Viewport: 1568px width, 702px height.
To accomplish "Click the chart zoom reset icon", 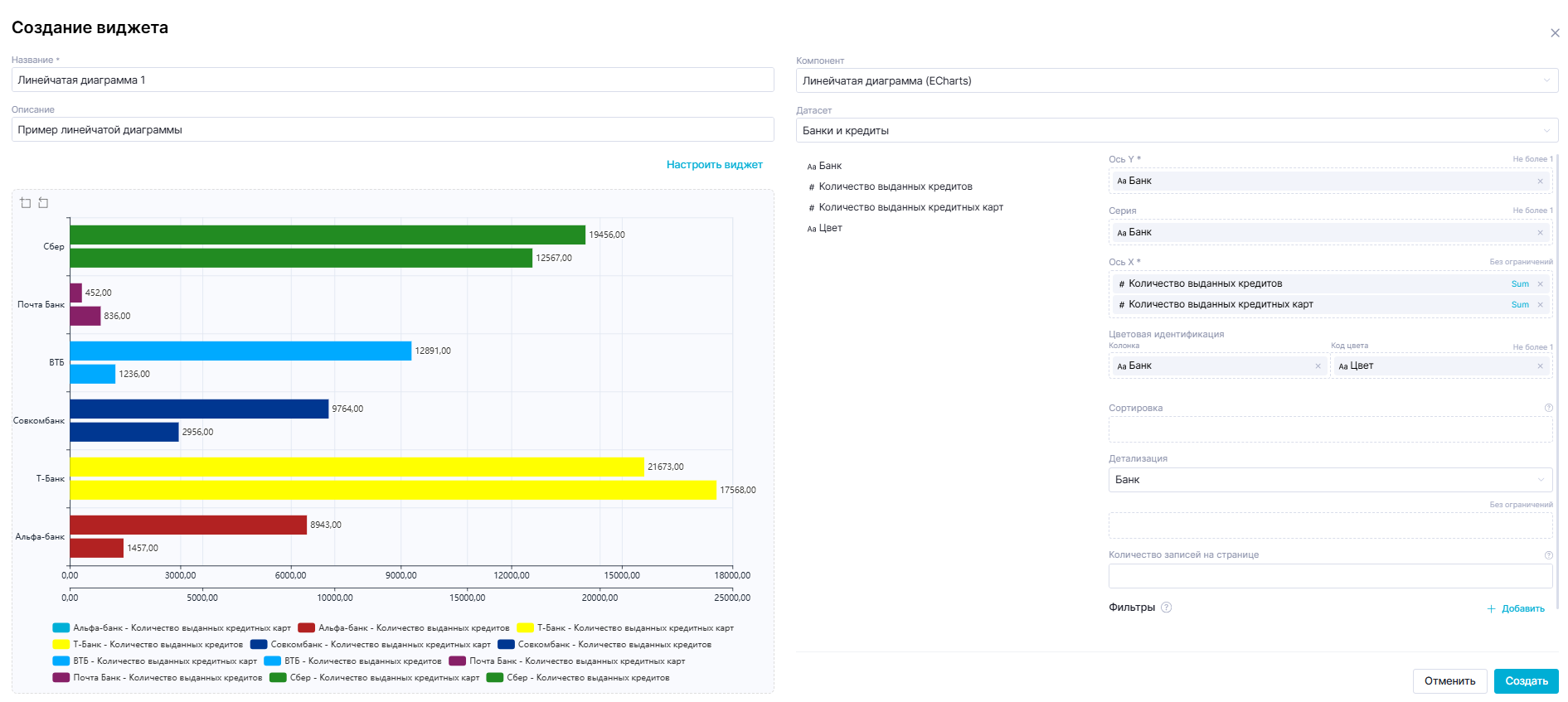I will tap(43, 203).
